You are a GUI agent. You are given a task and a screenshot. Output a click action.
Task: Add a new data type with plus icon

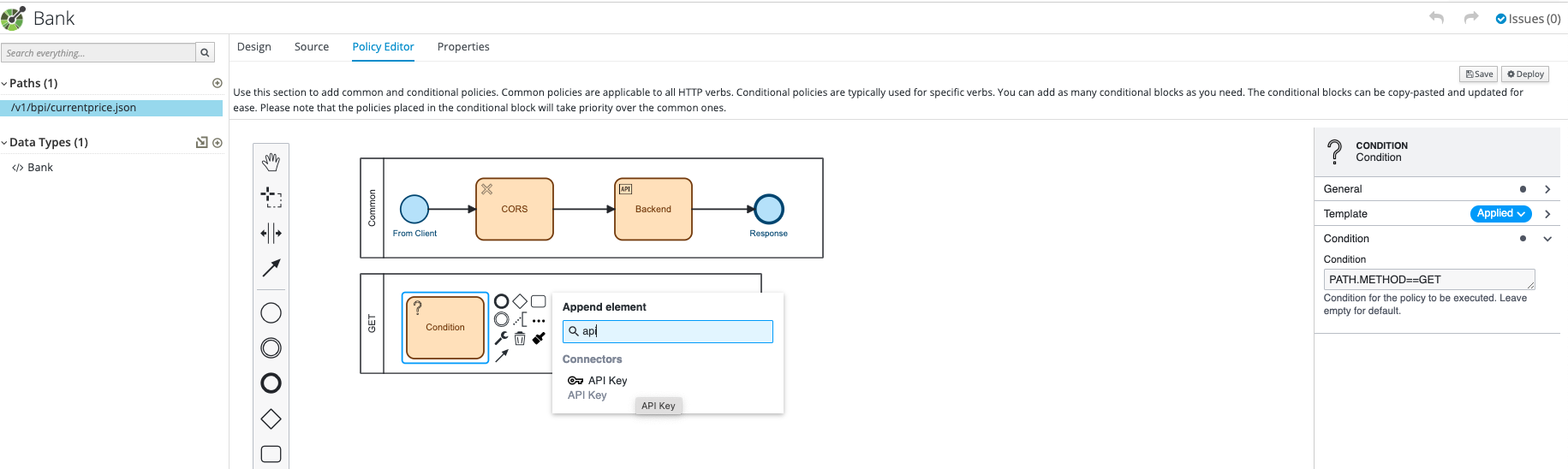[x=218, y=143]
